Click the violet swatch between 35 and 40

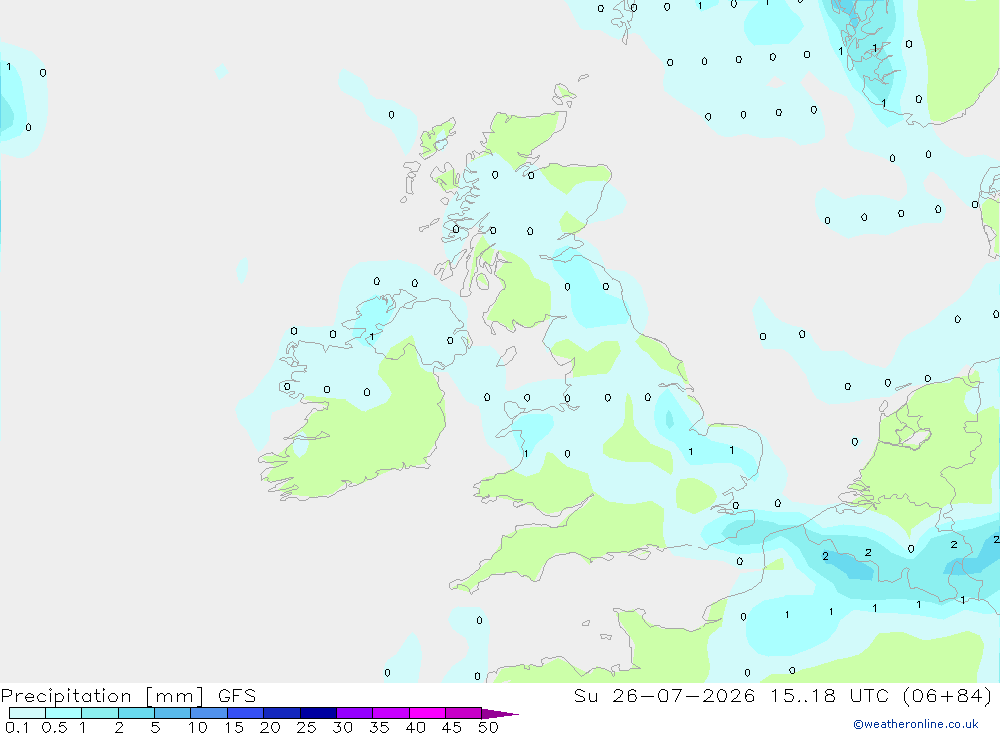(391, 713)
